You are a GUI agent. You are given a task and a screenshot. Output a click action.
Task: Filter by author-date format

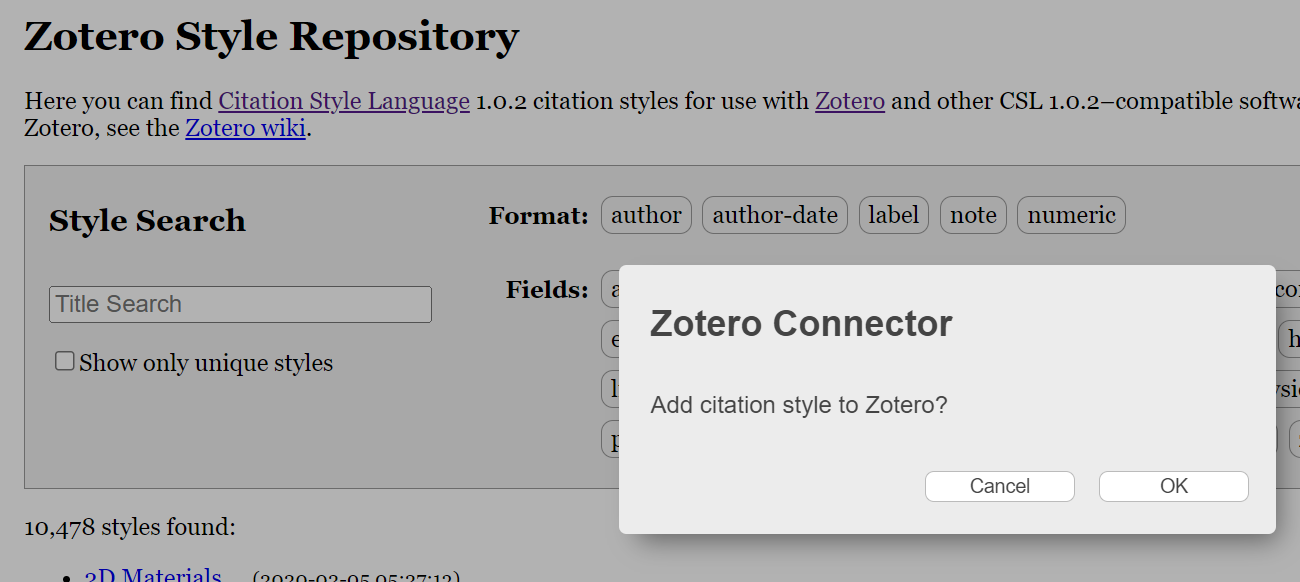tap(775, 215)
